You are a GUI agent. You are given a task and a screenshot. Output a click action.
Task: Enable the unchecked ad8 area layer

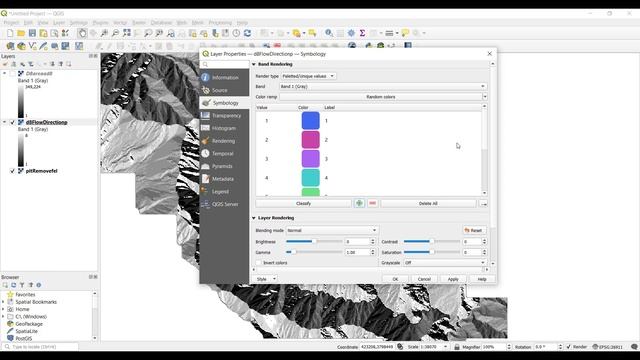tap(12, 73)
